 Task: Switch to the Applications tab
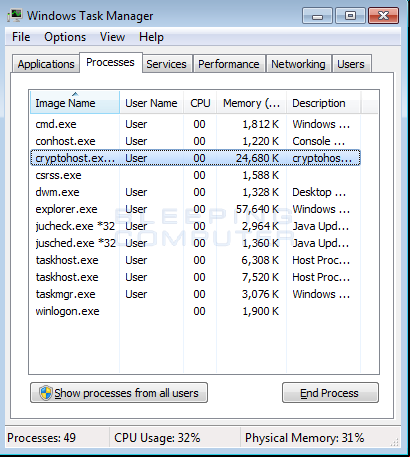tap(46, 64)
